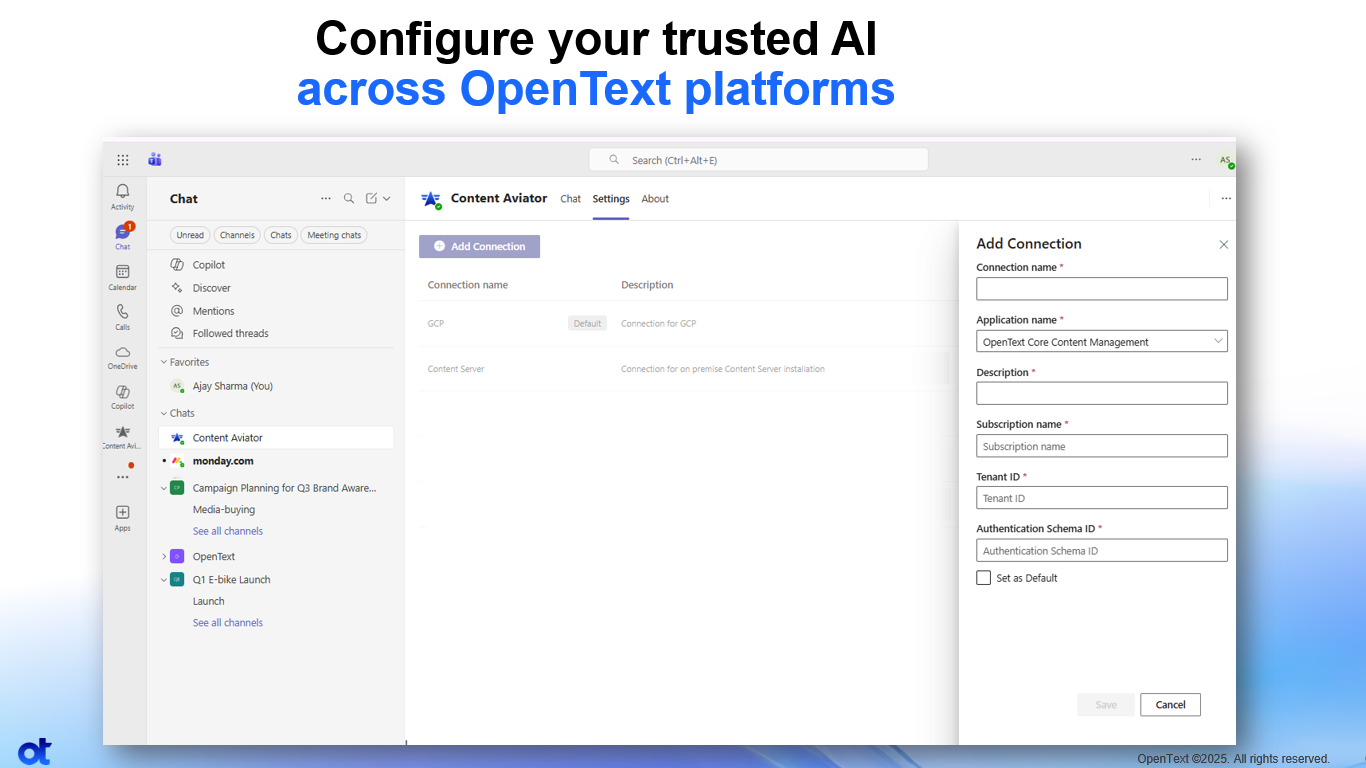This screenshot has width=1366, height=768.
Task: Open the Media-buying channel
Action: pos(224,510)
